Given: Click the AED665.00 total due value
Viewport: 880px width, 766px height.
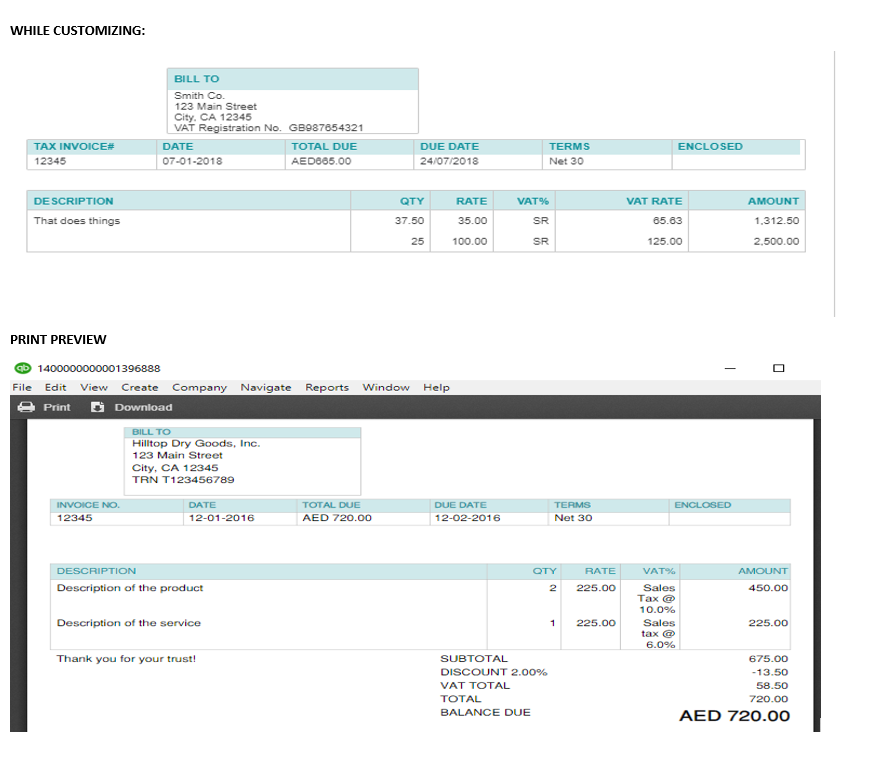Looking at the screenshot, I should pyautogui.click(x=321, y=161).
